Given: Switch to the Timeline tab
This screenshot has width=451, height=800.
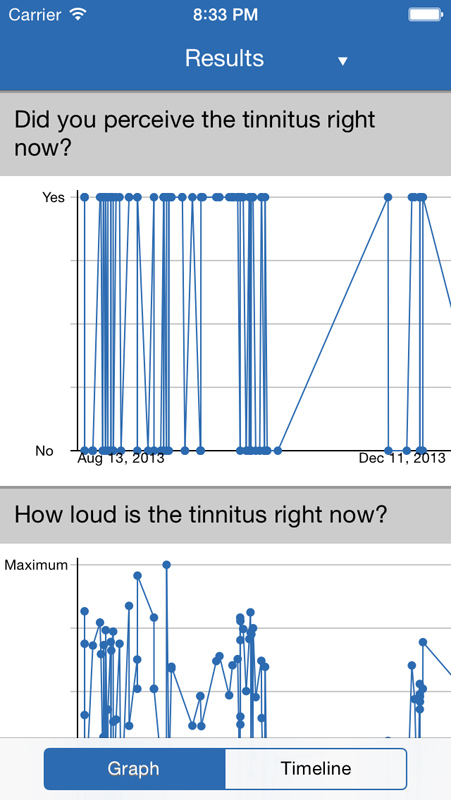Looking at the screenshot, I should [x=316, y=768].
